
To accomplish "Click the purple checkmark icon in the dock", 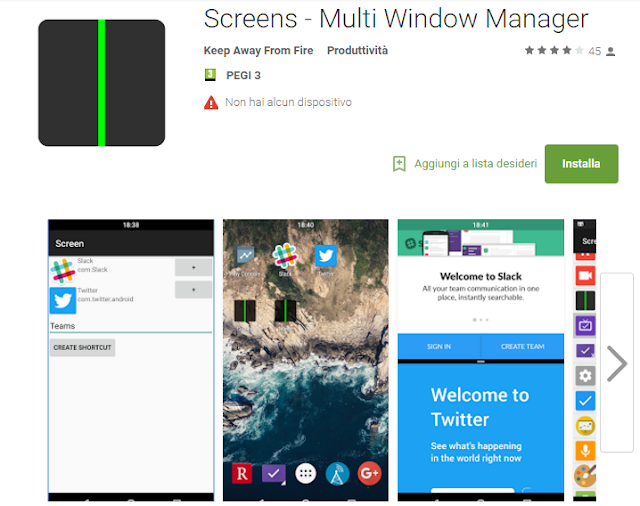I will point(273,474).
